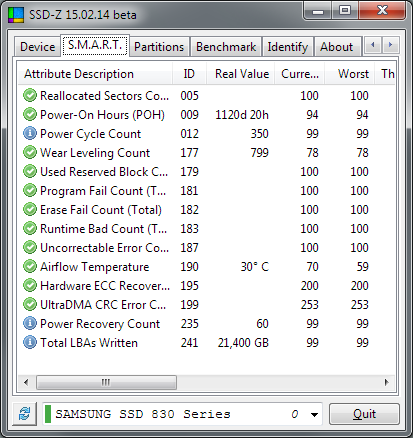Close the SSD-Z window

(382, 11)
